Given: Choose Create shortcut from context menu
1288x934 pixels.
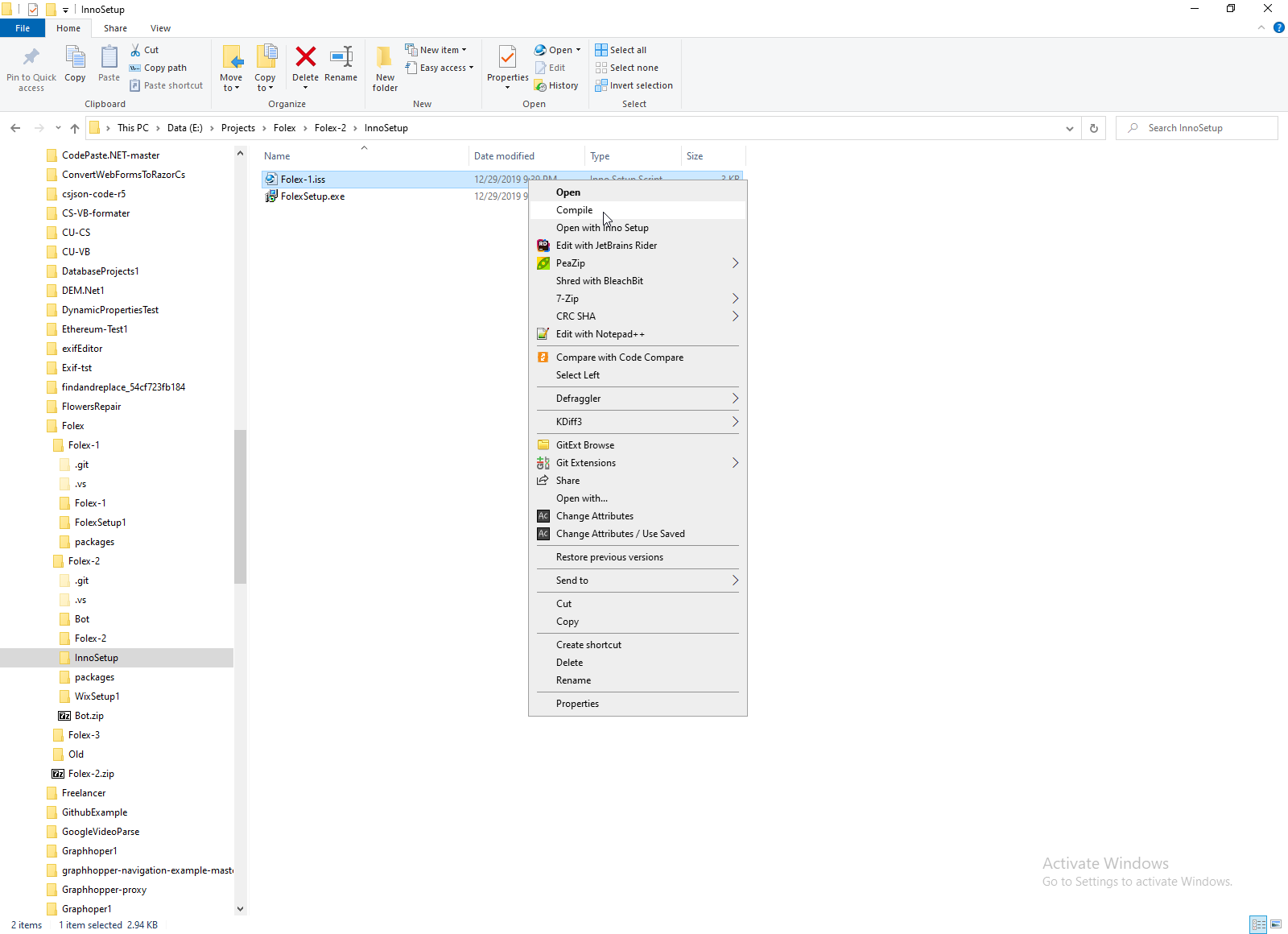Looking at the screenshot, I should tap(638, 645).
